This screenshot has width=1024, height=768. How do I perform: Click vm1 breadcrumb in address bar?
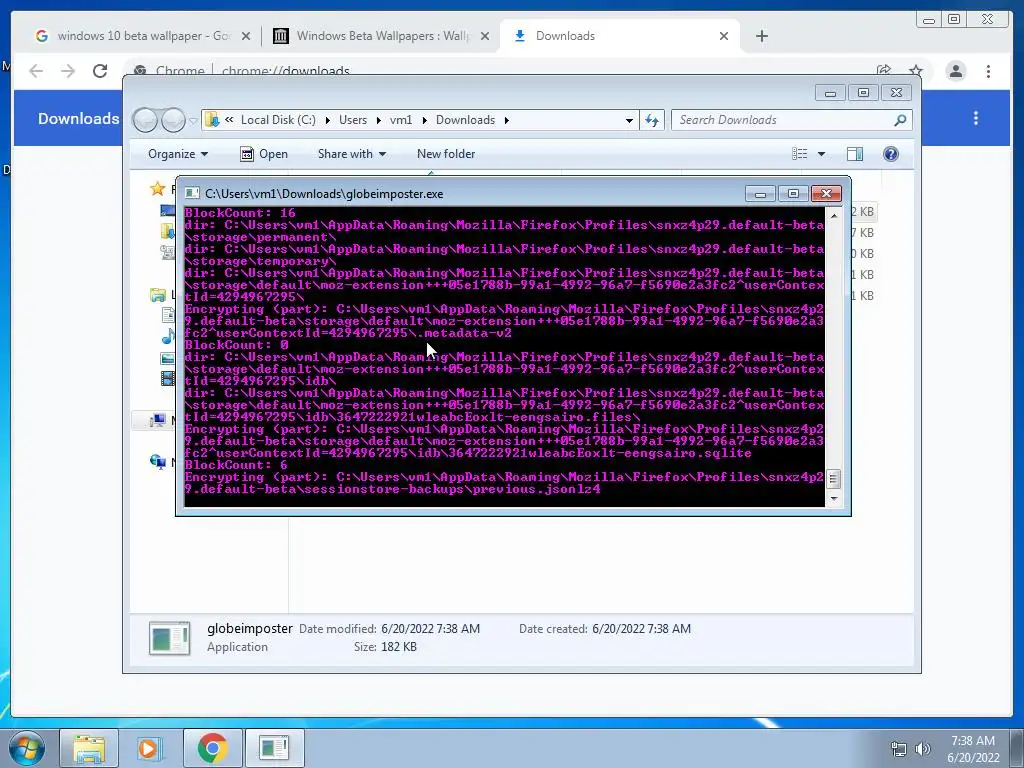pyautogui.click(x=401, y=120)
